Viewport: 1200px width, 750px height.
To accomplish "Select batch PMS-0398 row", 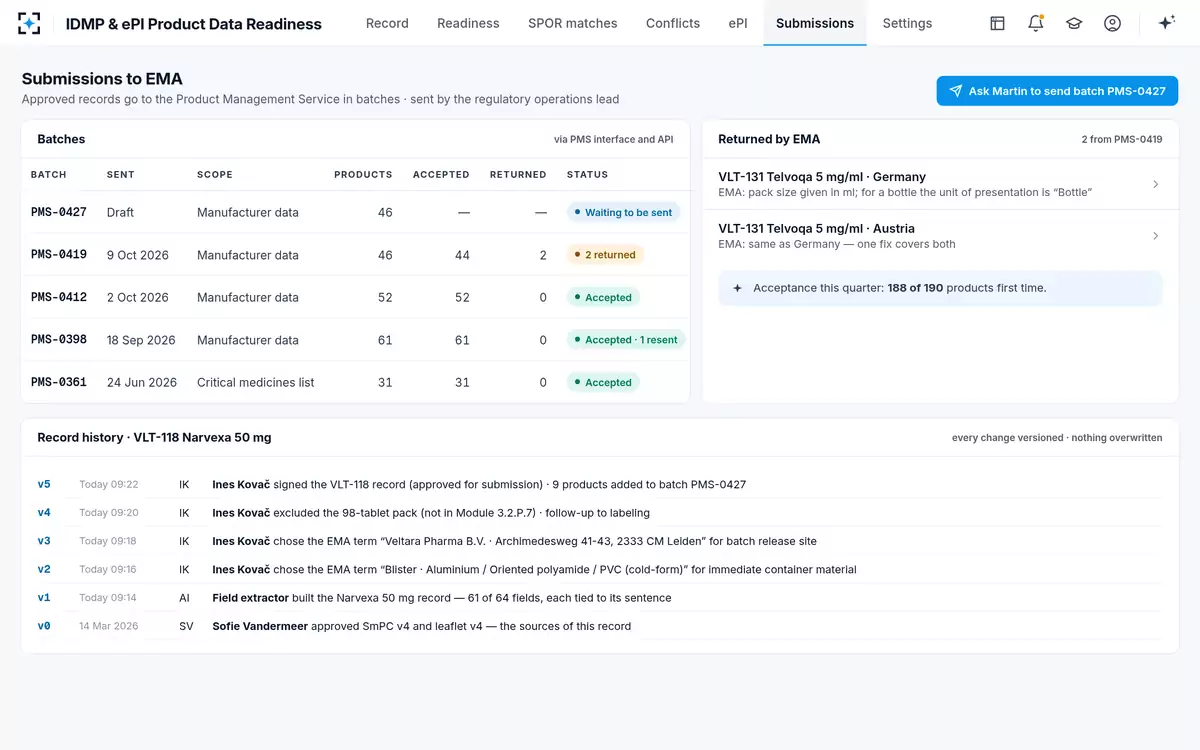I will pyautogui.click(x=356, y=340).
